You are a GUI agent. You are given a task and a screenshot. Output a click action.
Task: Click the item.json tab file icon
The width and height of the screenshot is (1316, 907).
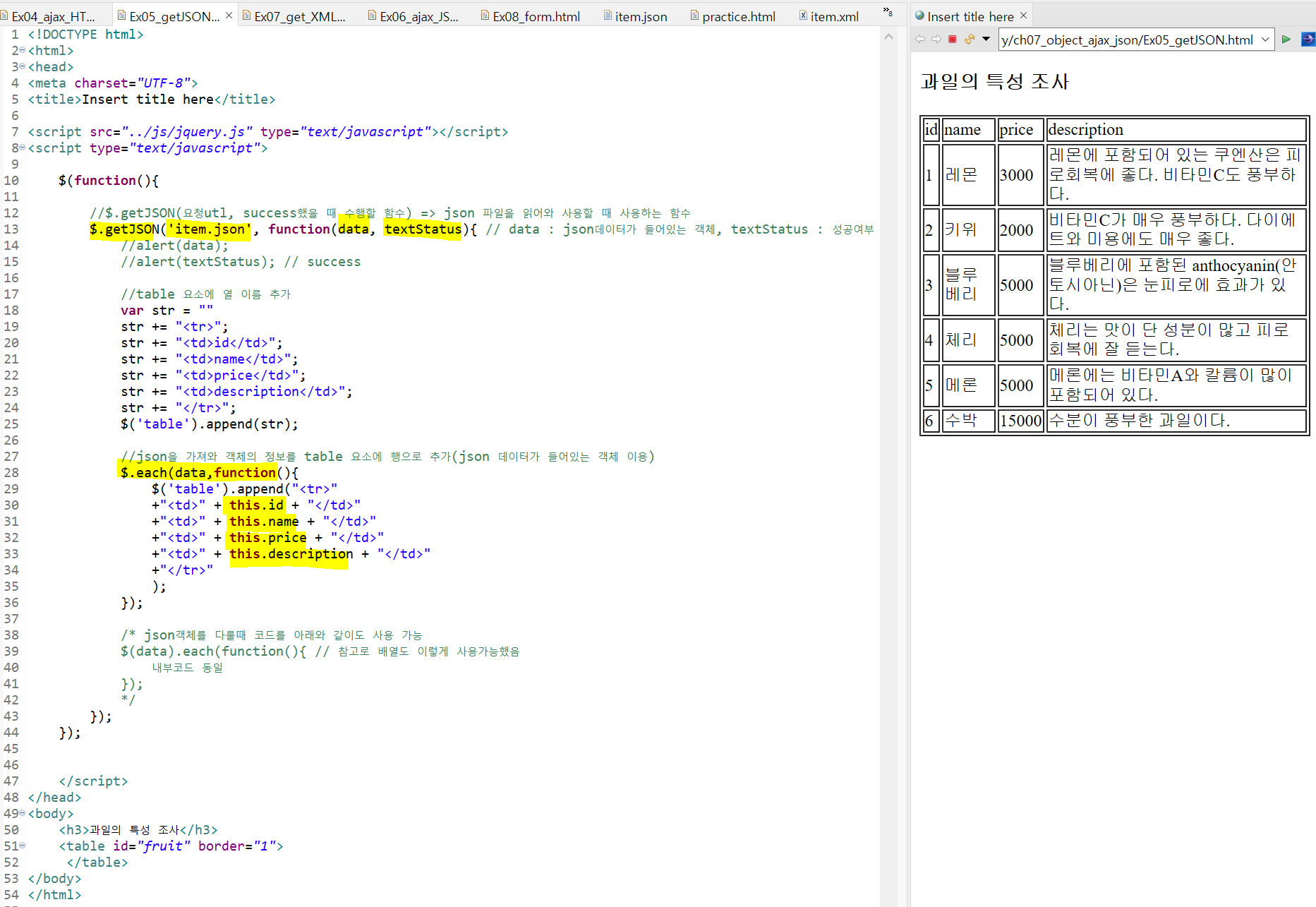tap(608, 16)
